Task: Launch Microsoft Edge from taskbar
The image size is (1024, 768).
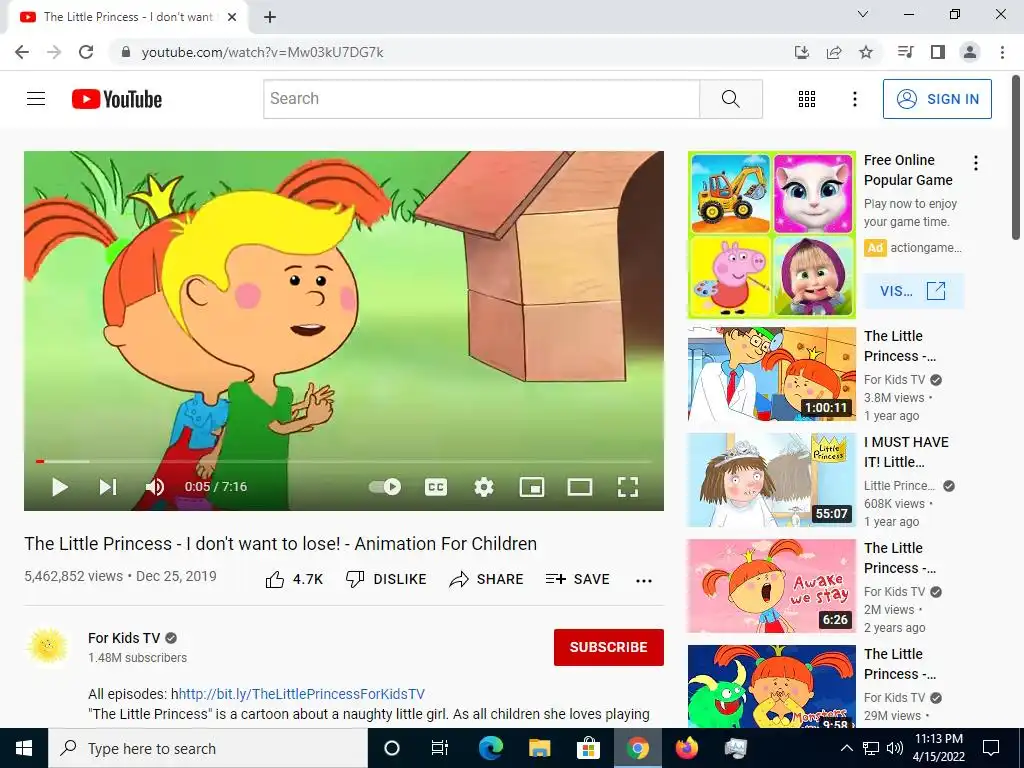Action: click(x=490, y=748)
